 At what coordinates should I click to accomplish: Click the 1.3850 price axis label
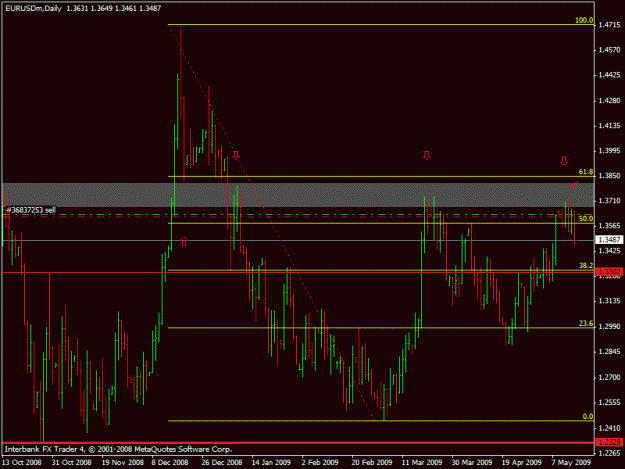pyautogui.click(x=609, y=175)
